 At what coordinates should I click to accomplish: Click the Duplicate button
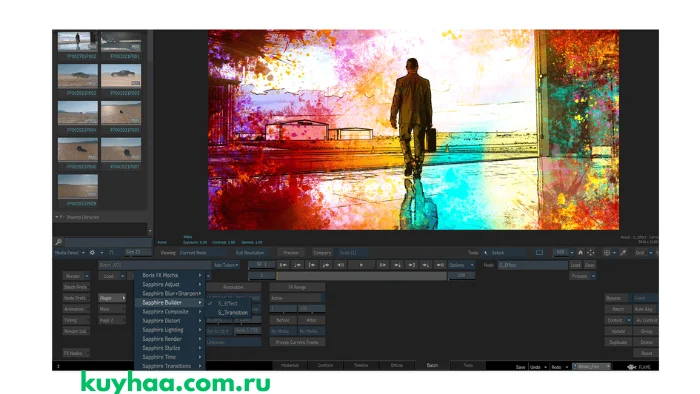(618, 342)
